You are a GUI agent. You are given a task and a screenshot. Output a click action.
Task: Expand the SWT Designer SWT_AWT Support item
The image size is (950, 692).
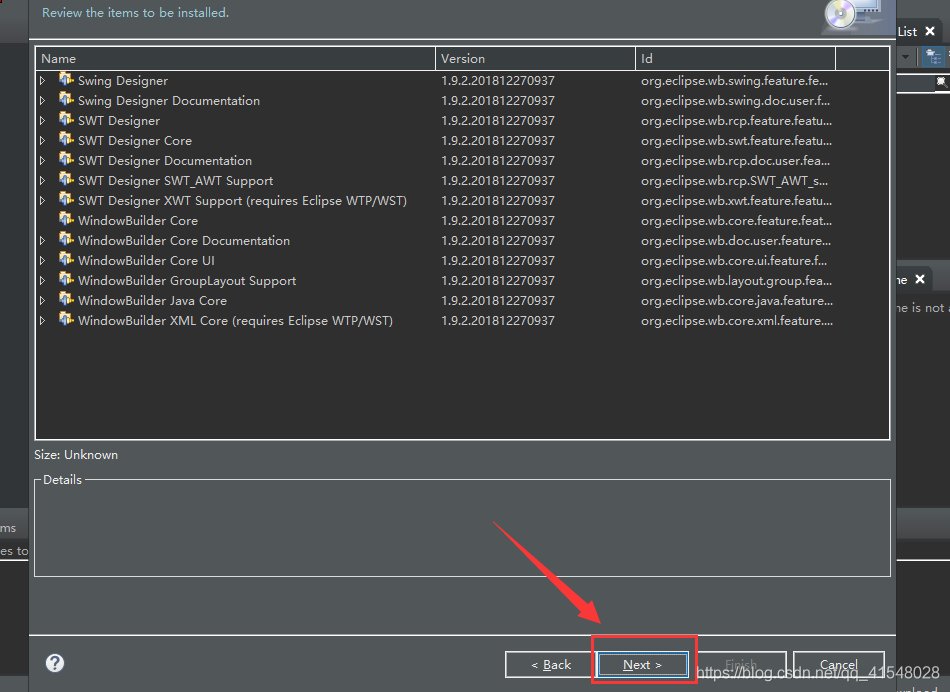pos(42,181)
